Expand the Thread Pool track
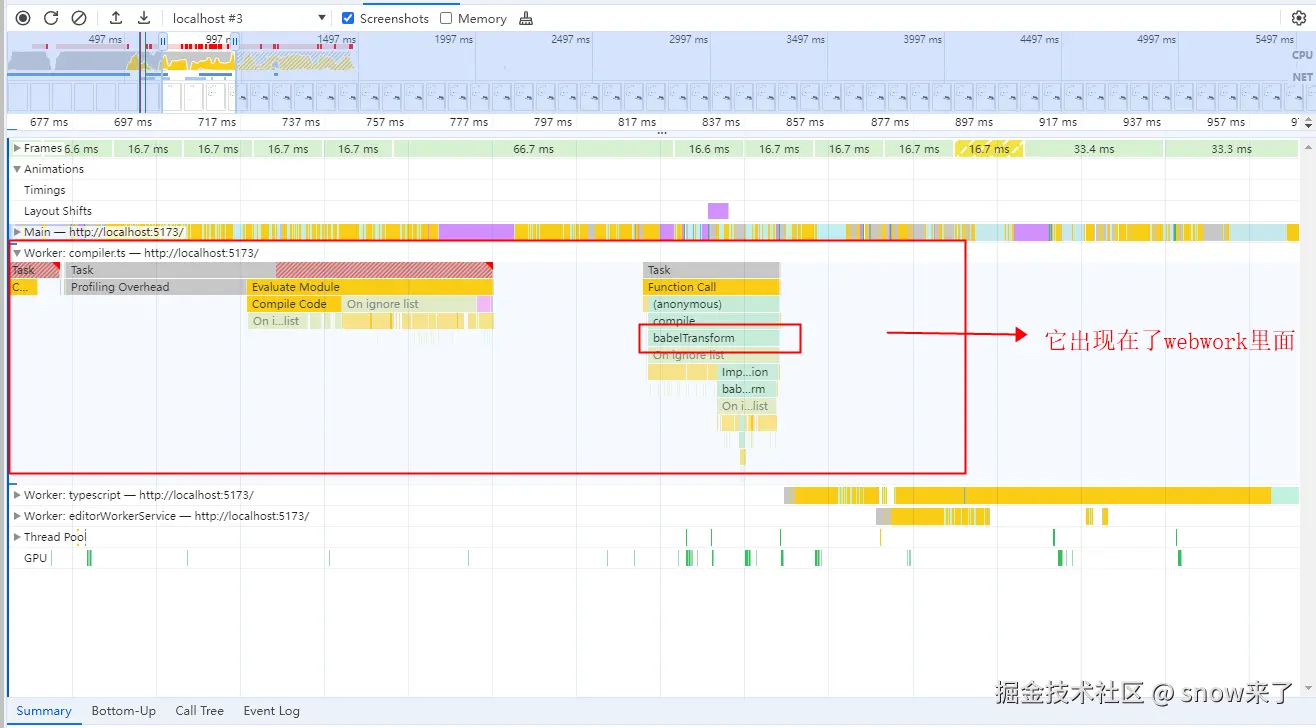Viewport: 1316px width, 728px height. 17,537
